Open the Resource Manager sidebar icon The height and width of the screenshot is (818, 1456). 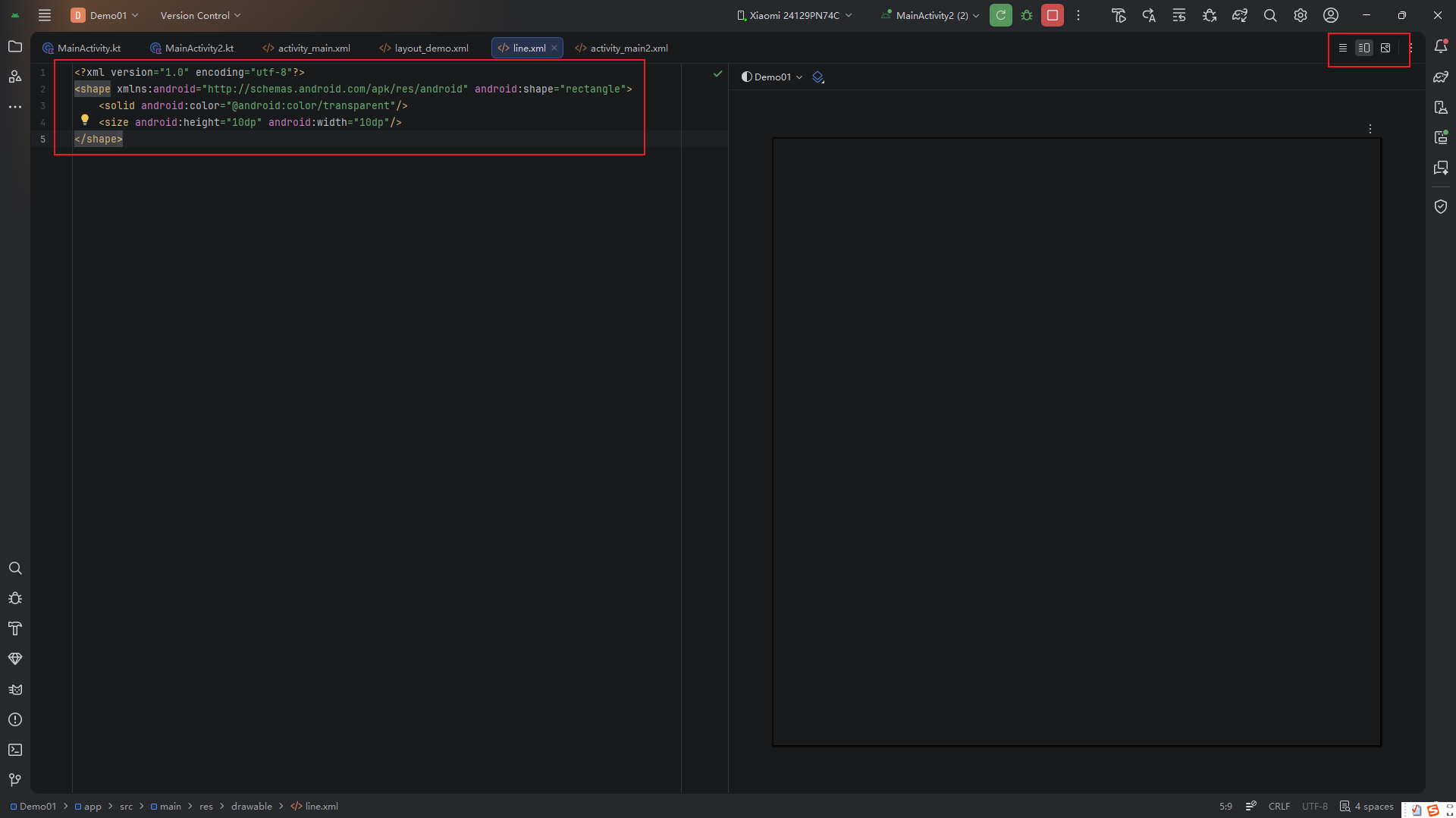tap(15, 77)
